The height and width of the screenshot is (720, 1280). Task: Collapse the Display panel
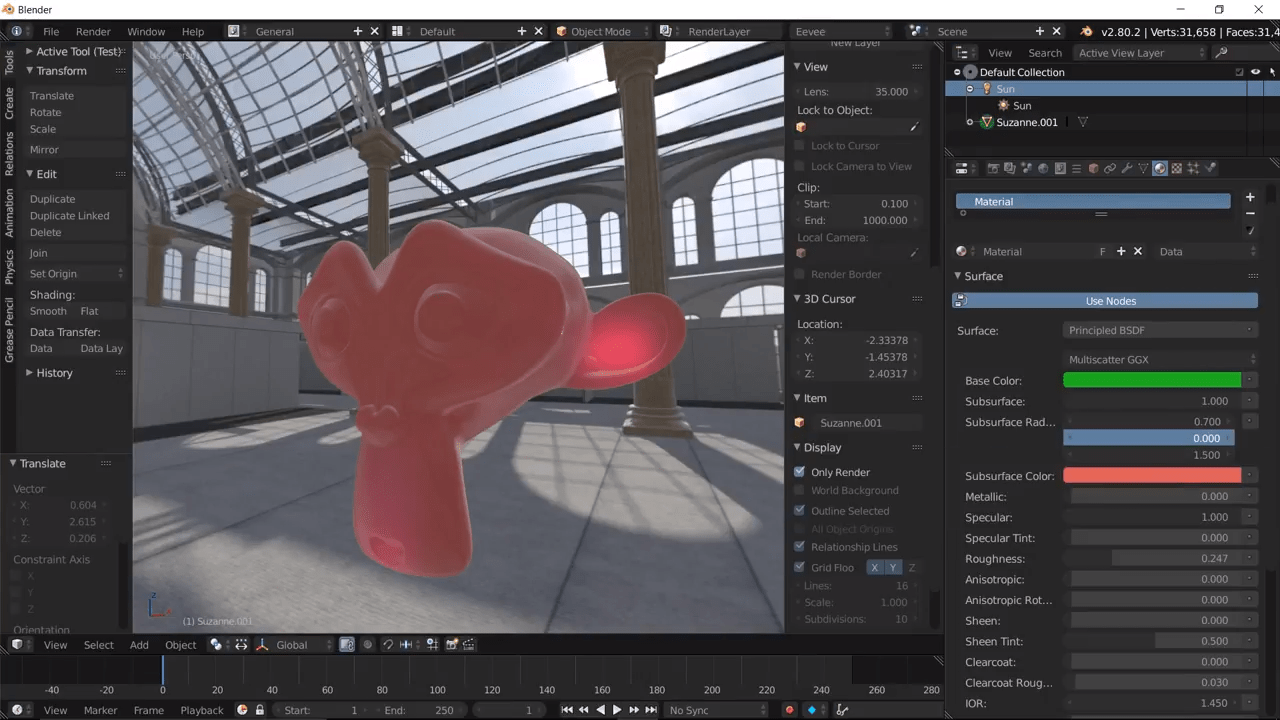(798, 448)
